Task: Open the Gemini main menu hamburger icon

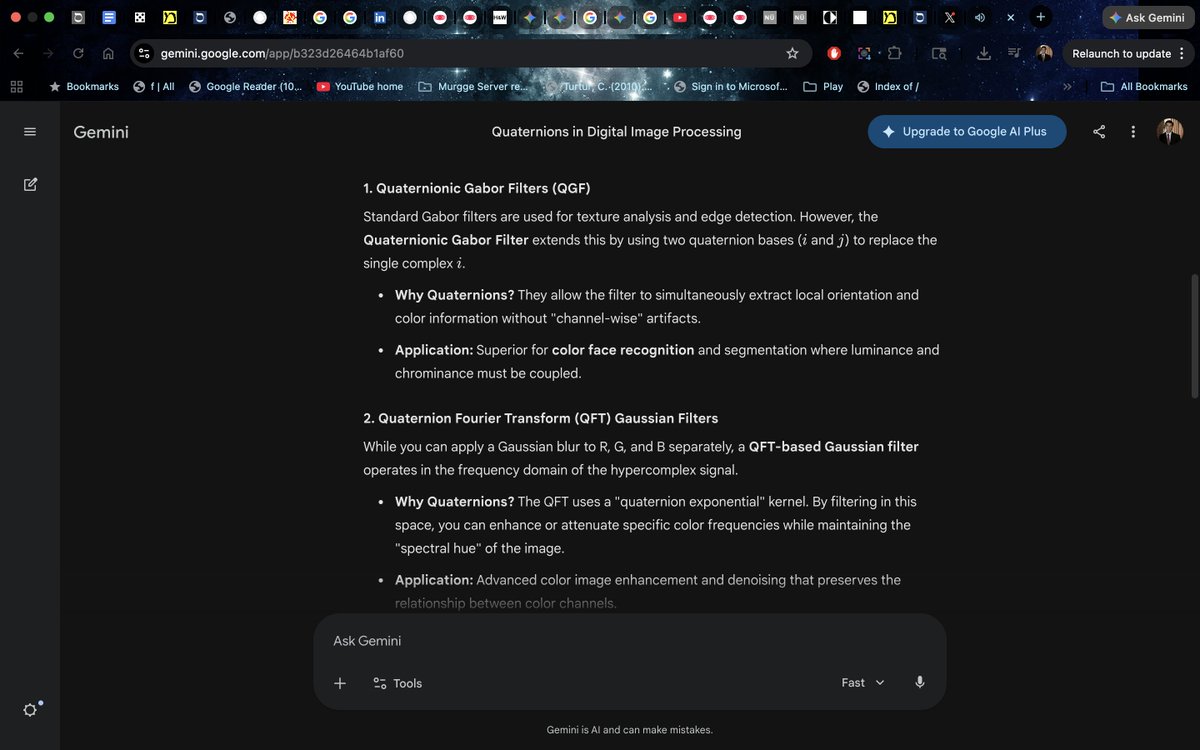Action: [x=30, y=132]
